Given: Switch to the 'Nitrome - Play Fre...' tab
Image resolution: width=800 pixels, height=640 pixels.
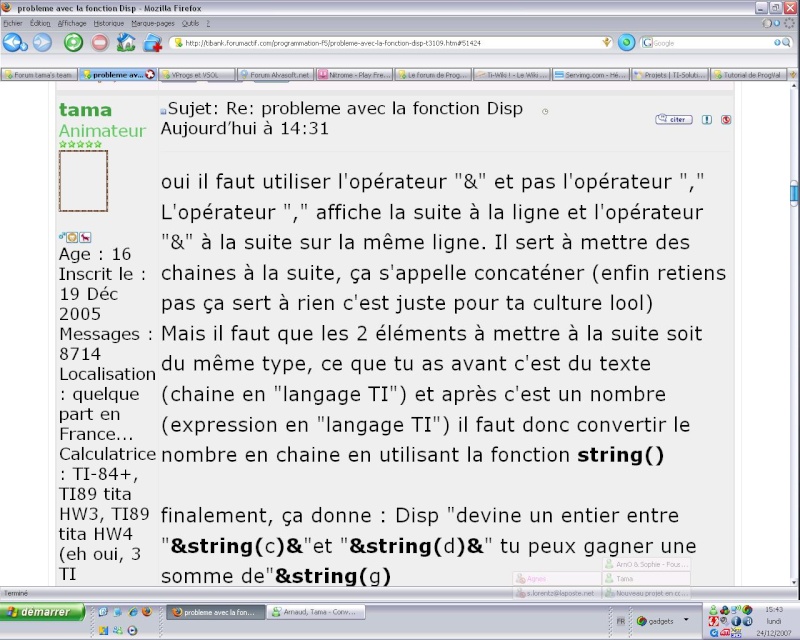Looking at the screenshot, I should [355, 75].
